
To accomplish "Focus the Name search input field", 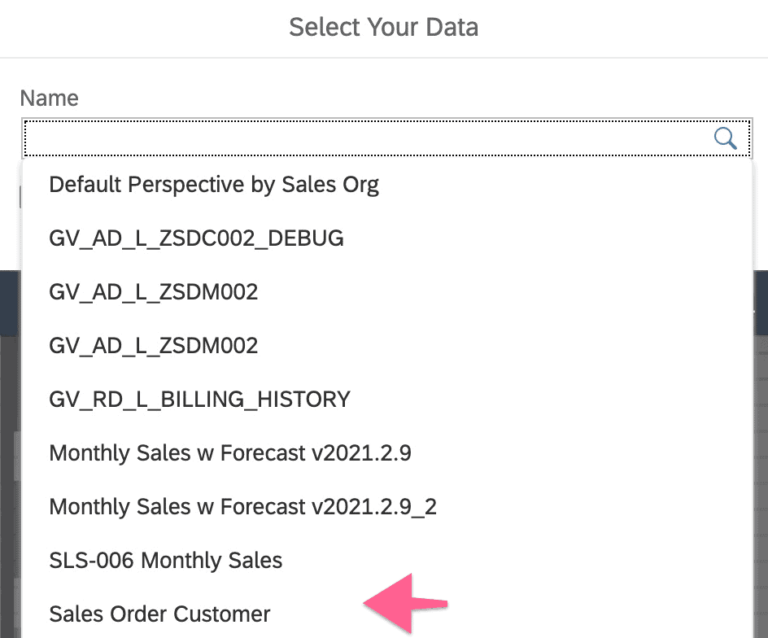I will click(x=360, y=138).
